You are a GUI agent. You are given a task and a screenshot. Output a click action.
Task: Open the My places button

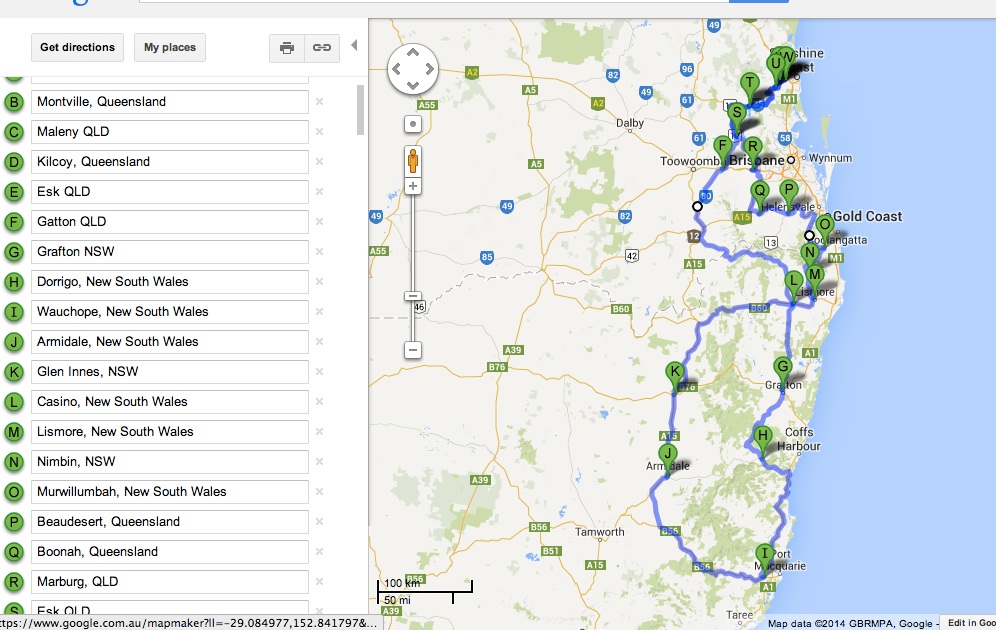point(170,47)
